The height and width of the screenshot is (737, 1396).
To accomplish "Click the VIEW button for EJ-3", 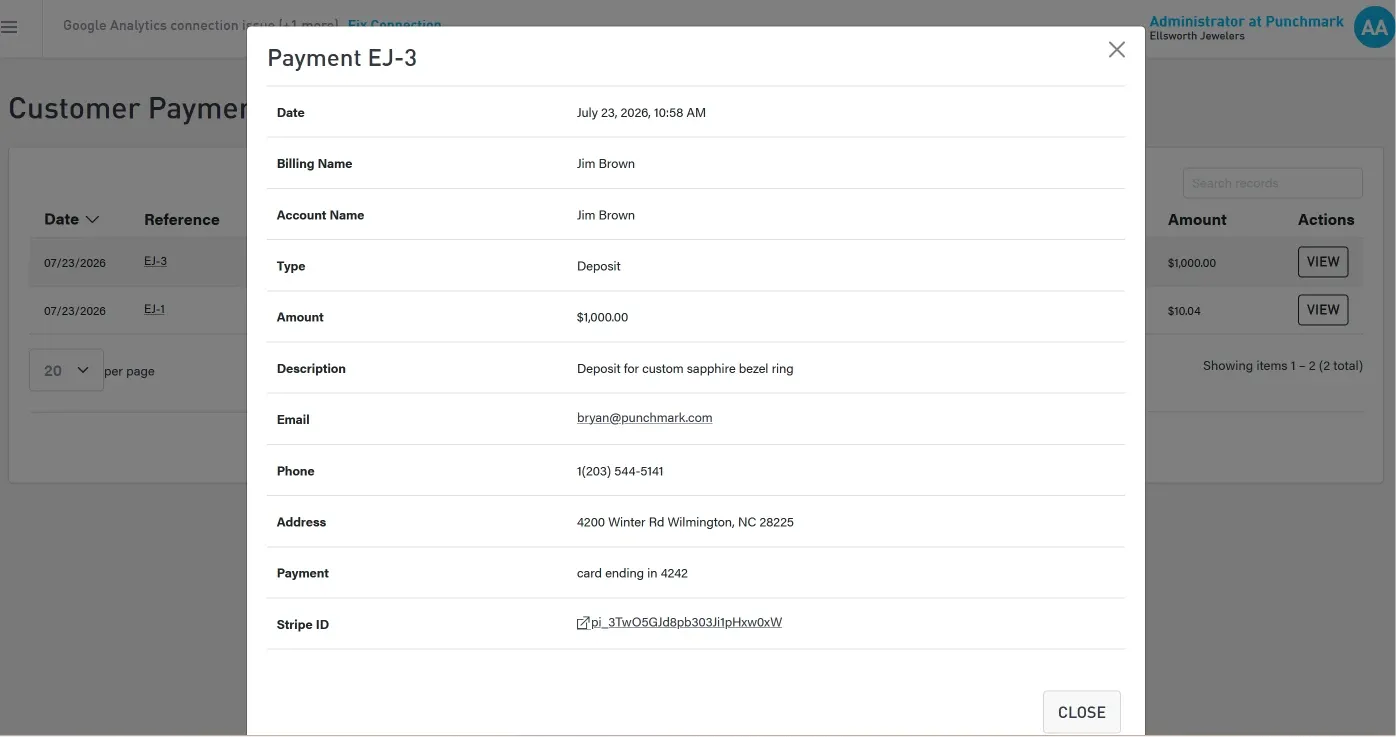I will [x=1322, y=262].
